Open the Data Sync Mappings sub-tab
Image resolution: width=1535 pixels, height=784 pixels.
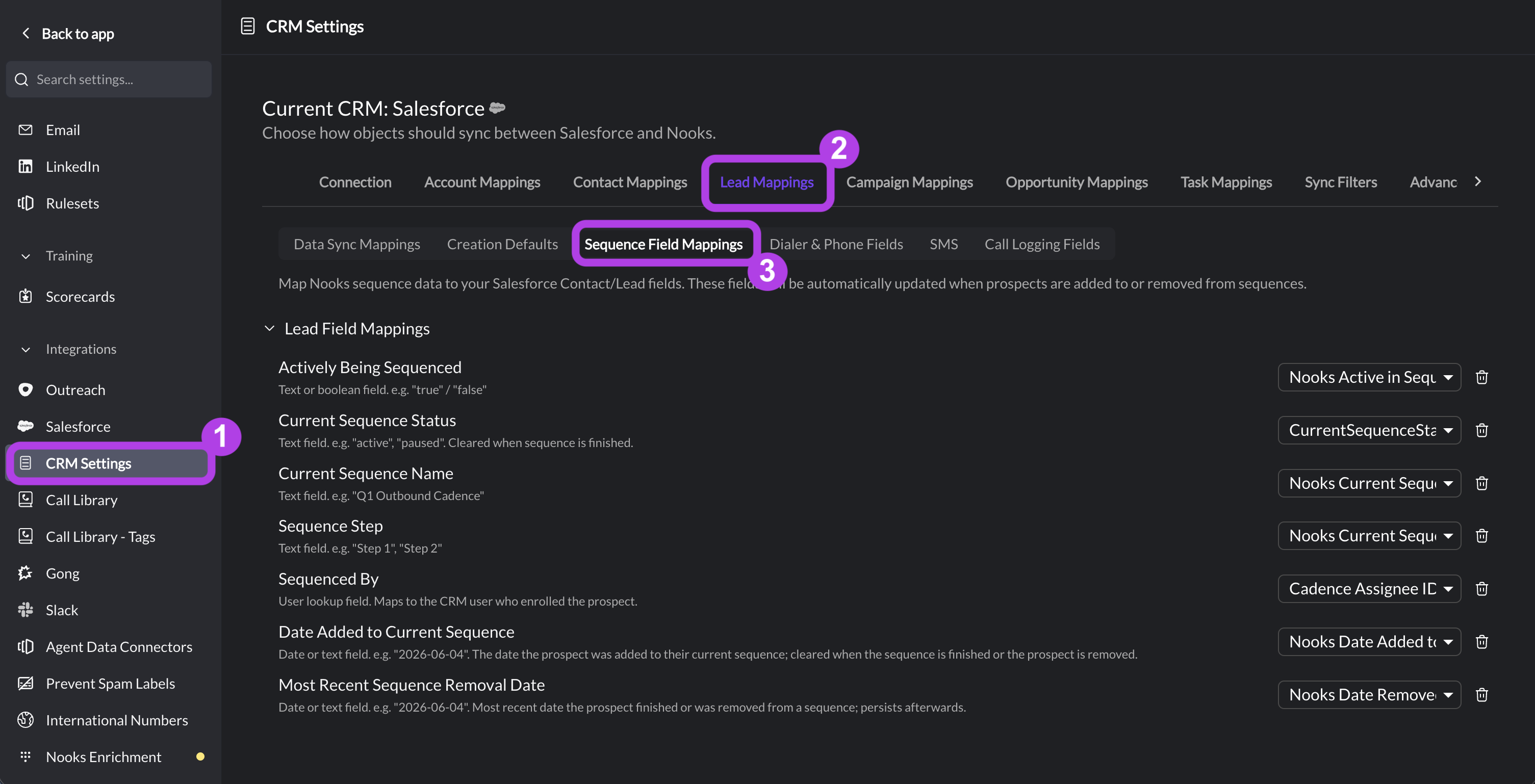pyautogui.click(x=357, y=244)
